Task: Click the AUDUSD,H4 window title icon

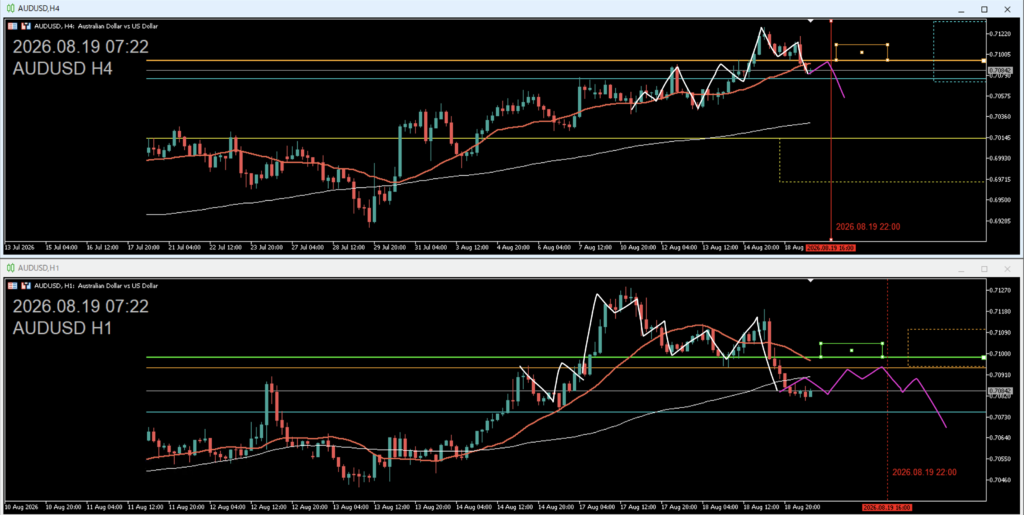Action: tap(10, 8)
